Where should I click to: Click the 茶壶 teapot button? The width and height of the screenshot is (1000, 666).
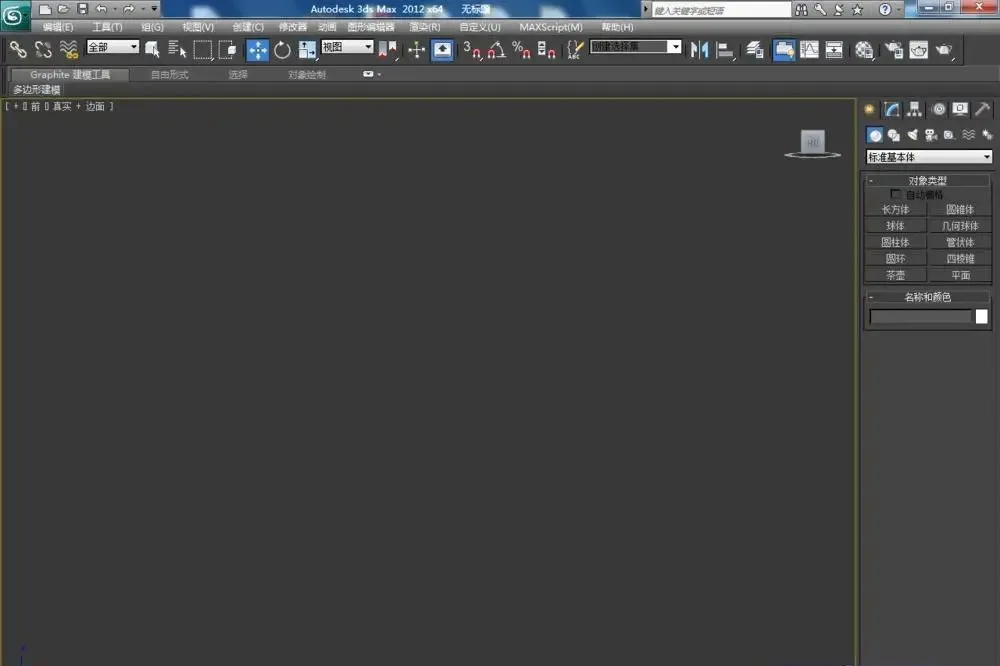pyautogui.click(x=895, y=276)
